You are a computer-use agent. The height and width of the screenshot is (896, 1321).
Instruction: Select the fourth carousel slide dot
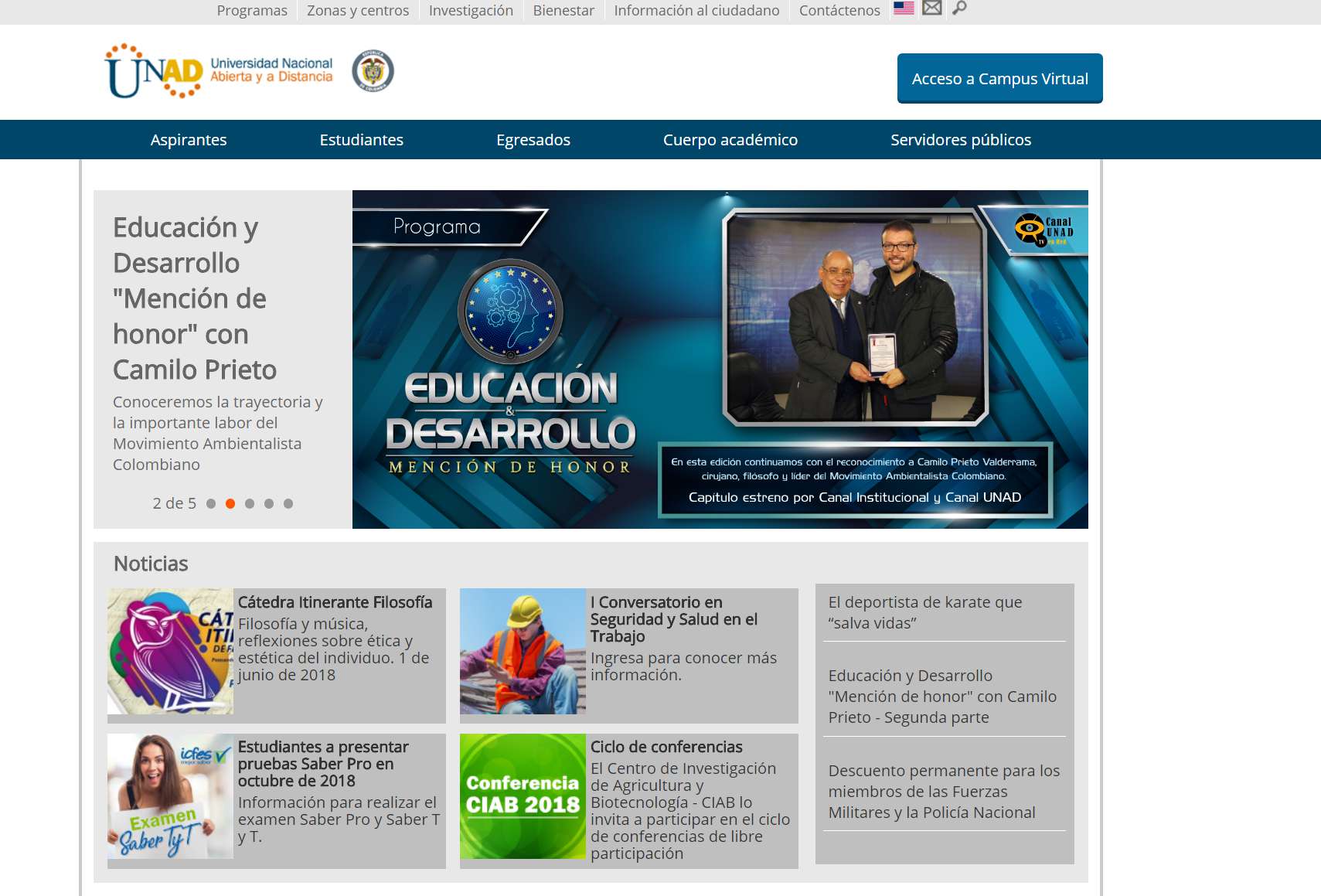pos(269,504)
